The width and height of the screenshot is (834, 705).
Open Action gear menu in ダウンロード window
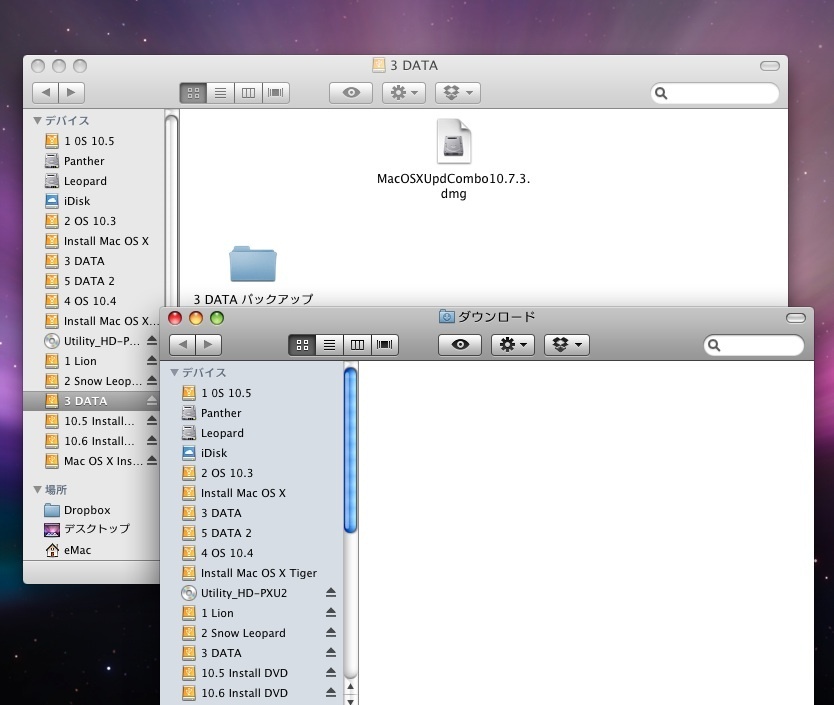point(513,345)
